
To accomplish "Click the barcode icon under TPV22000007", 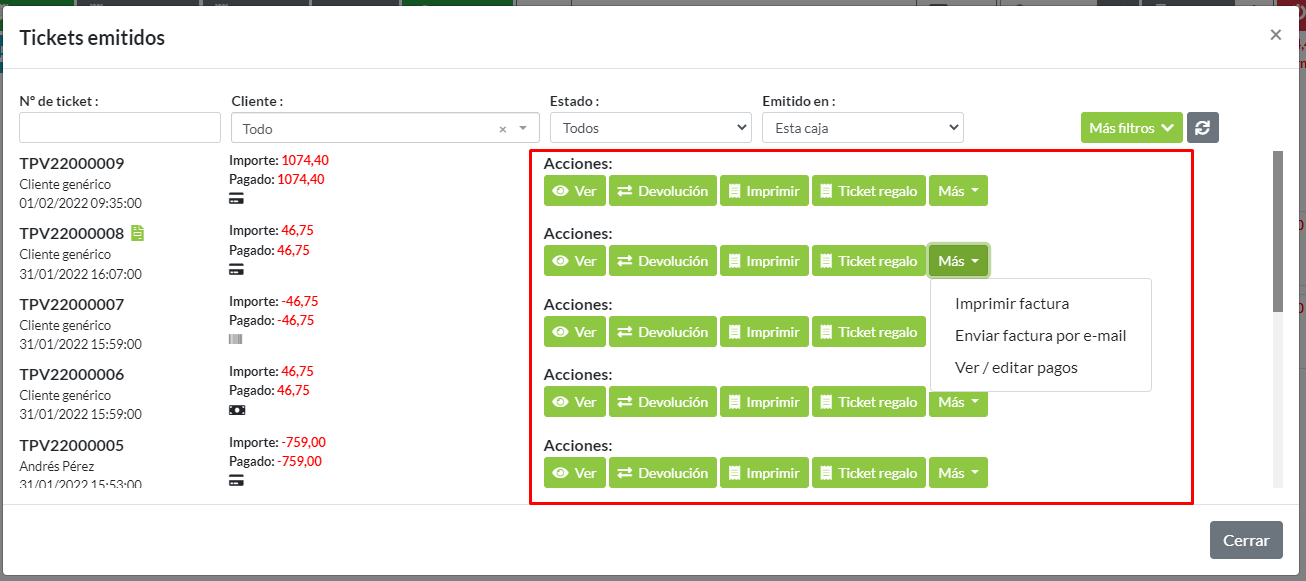I will point(236,339).
